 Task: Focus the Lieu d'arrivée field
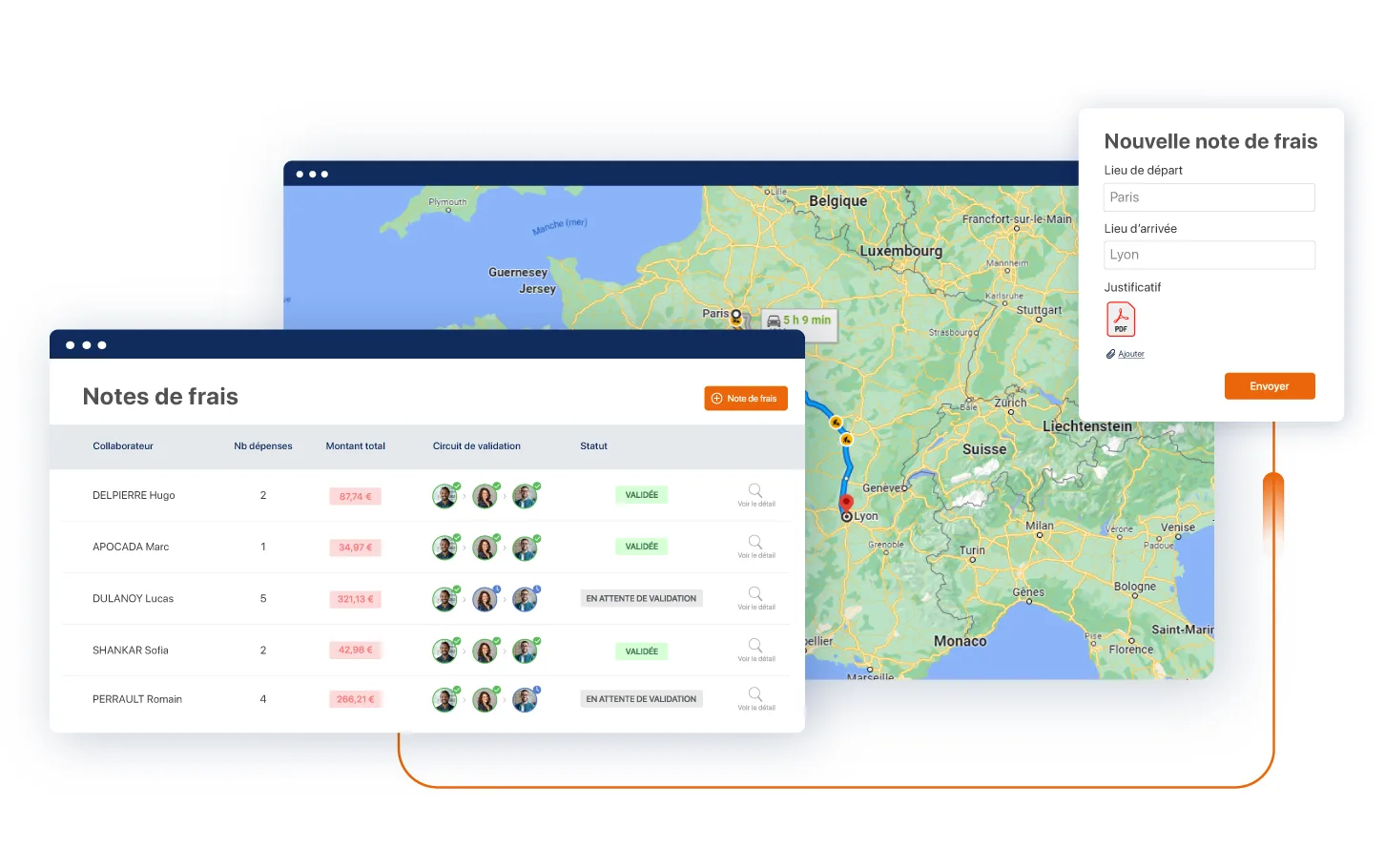1209,255
